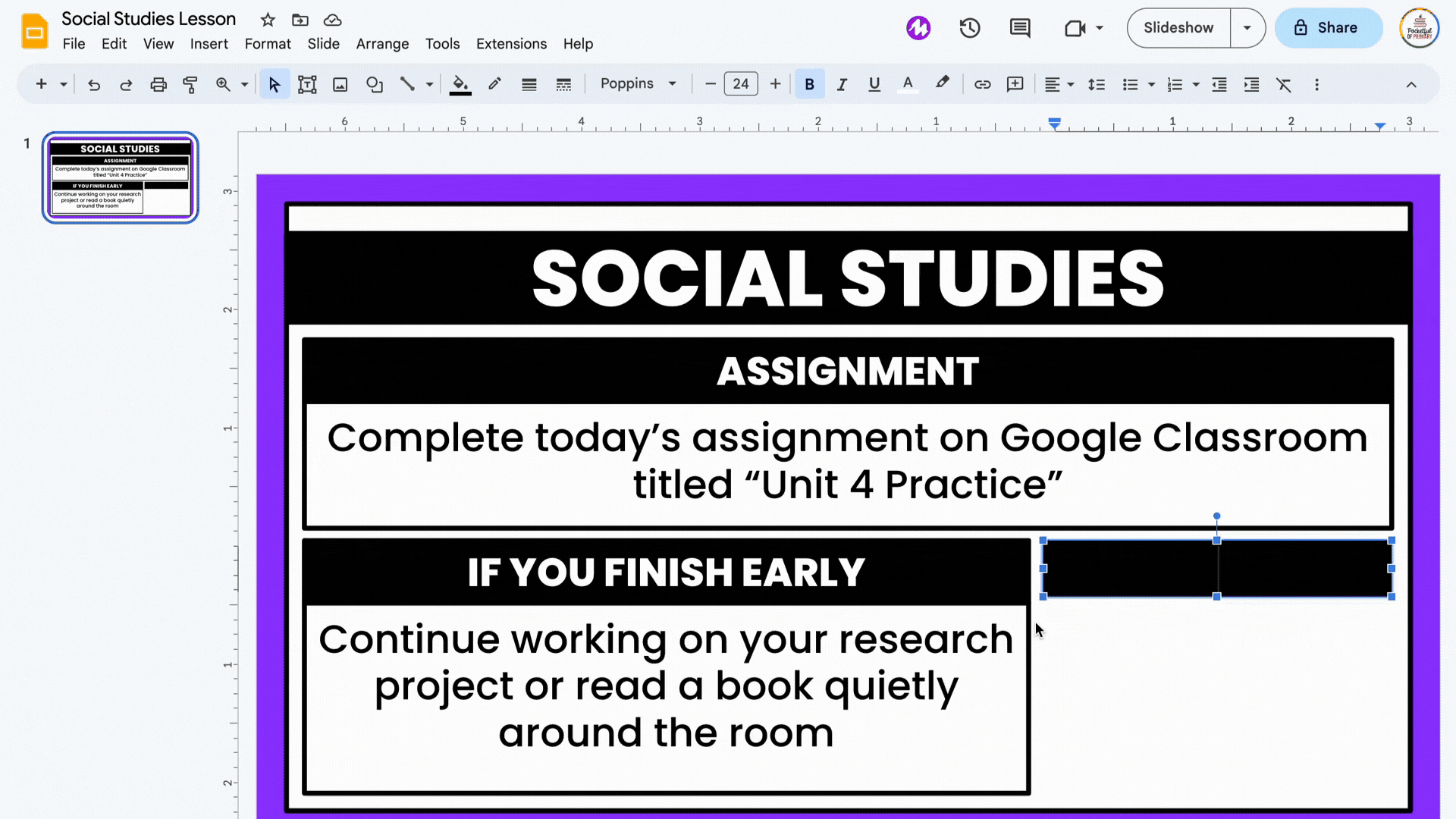The width and height of the screenshot is (1456, 819).
Task: Open the Help menu
Action: (x=578, y=44)
